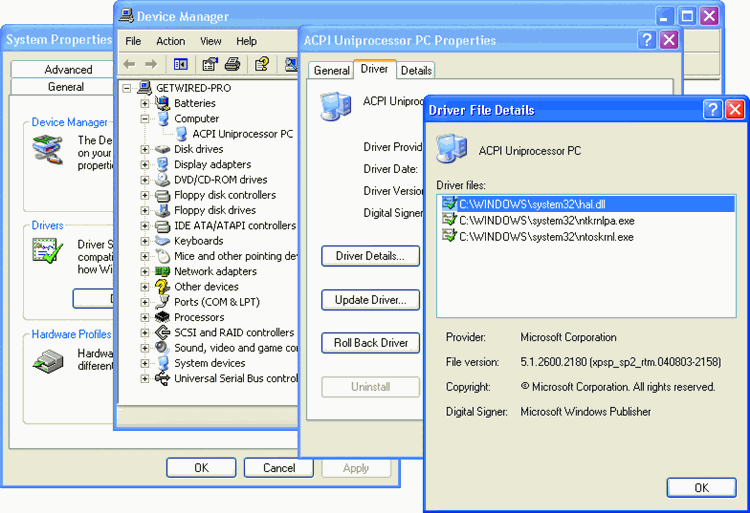This screenshot has height=513, width=750.
Task: Click the Roll Back Driver button
Action: [370, 343]
